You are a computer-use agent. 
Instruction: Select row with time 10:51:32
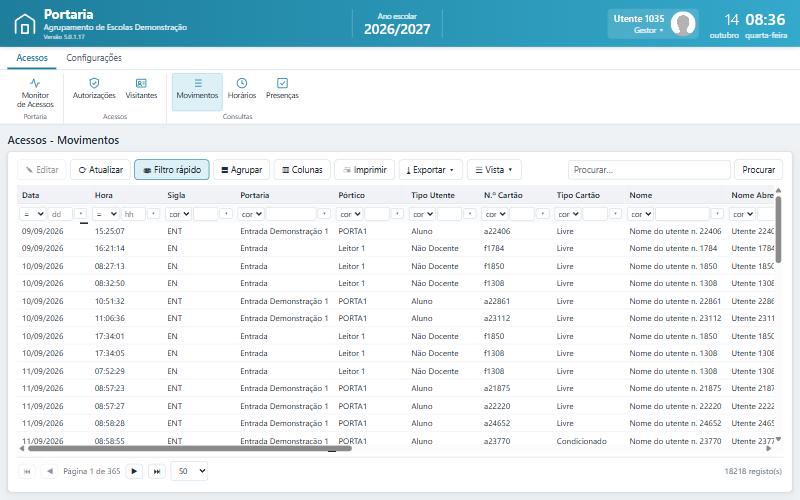pos(396,301)
